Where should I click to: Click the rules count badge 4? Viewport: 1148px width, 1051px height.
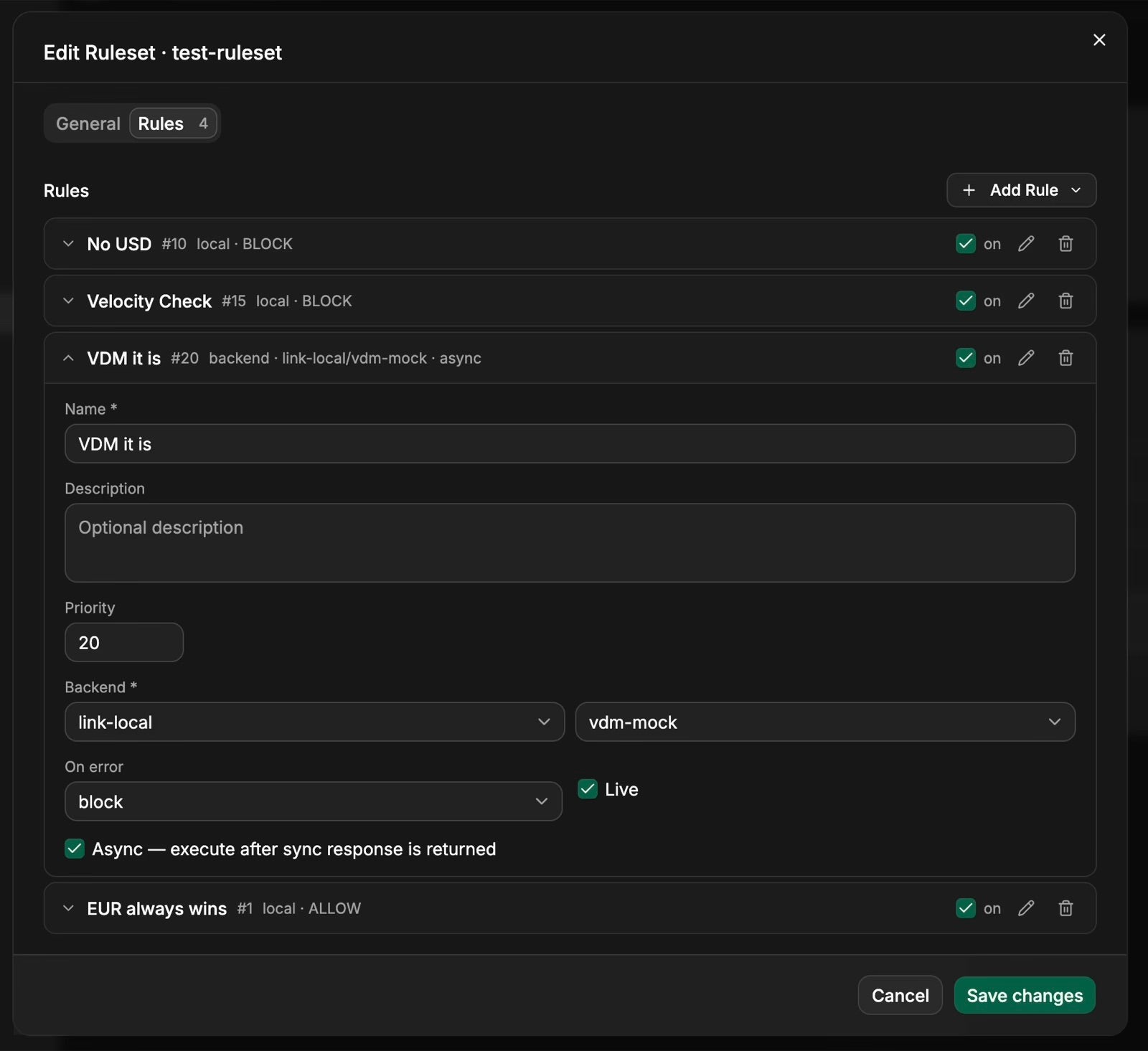(x=203, y=123)
